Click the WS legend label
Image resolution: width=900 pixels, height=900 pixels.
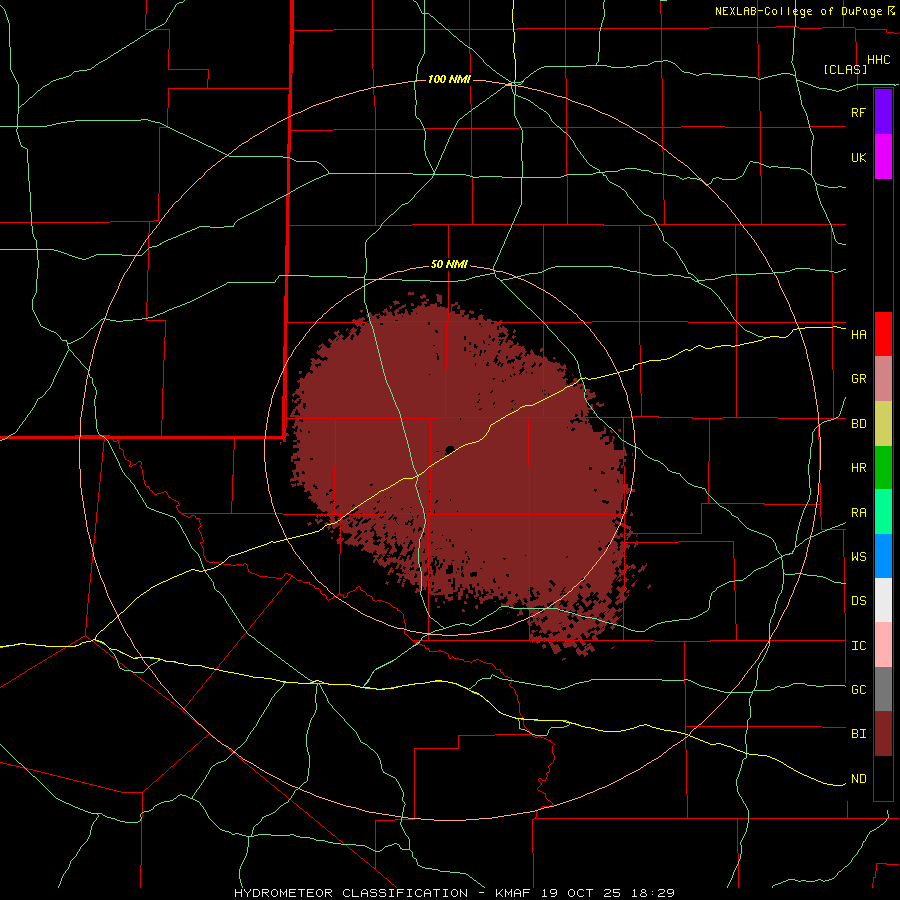click(x=858, y=557)
